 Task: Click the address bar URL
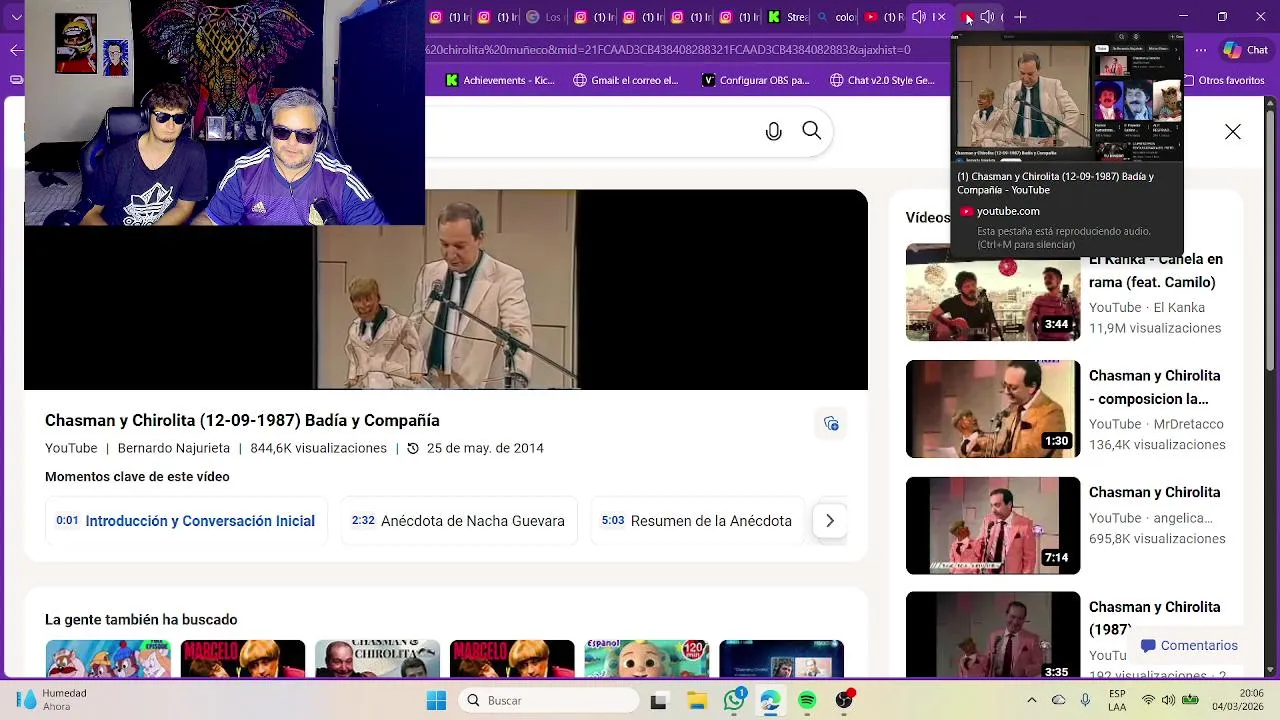pyautogui.click(x=668, y=50)
